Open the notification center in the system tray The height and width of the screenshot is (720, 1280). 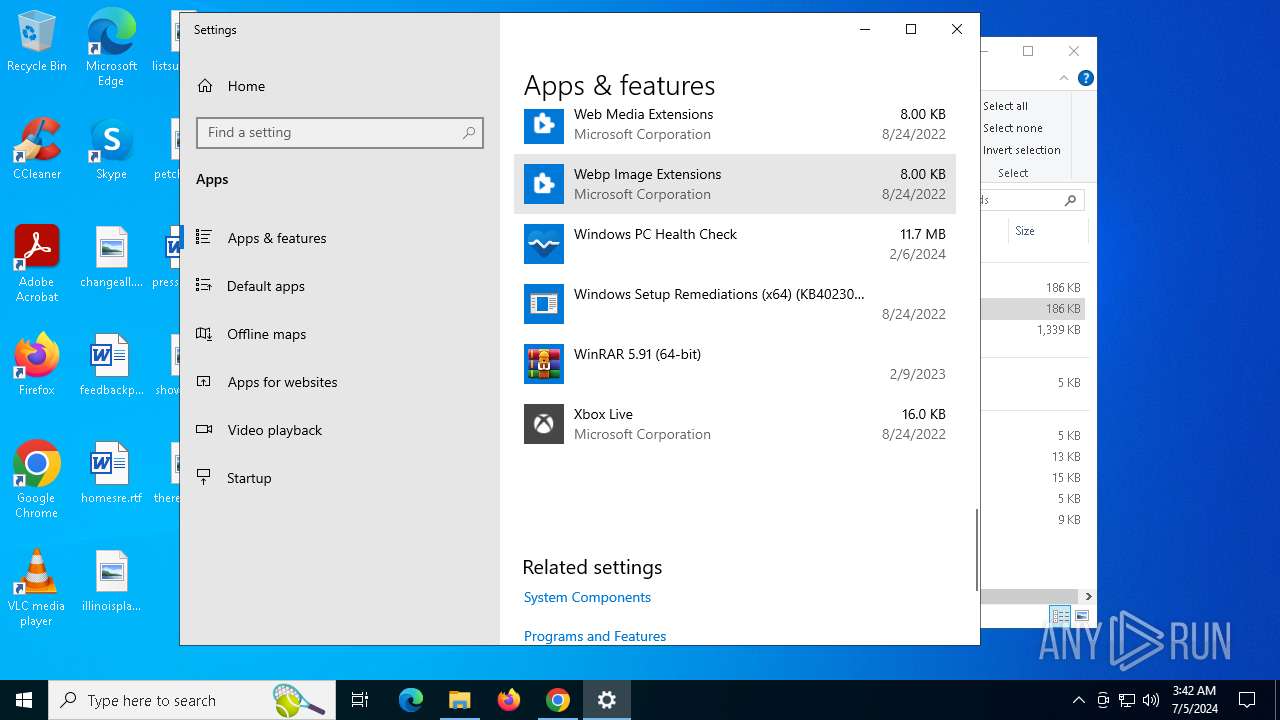[1247, 700]
